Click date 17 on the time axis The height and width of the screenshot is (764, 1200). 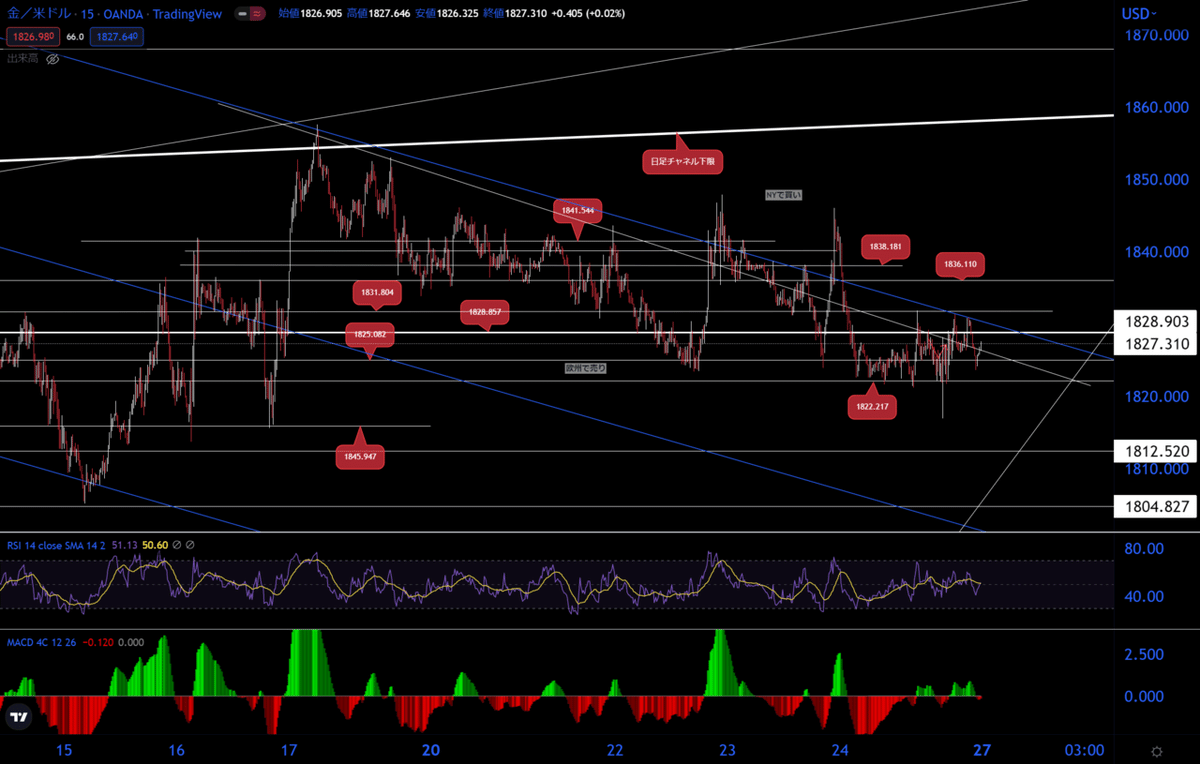pos(290,750)
